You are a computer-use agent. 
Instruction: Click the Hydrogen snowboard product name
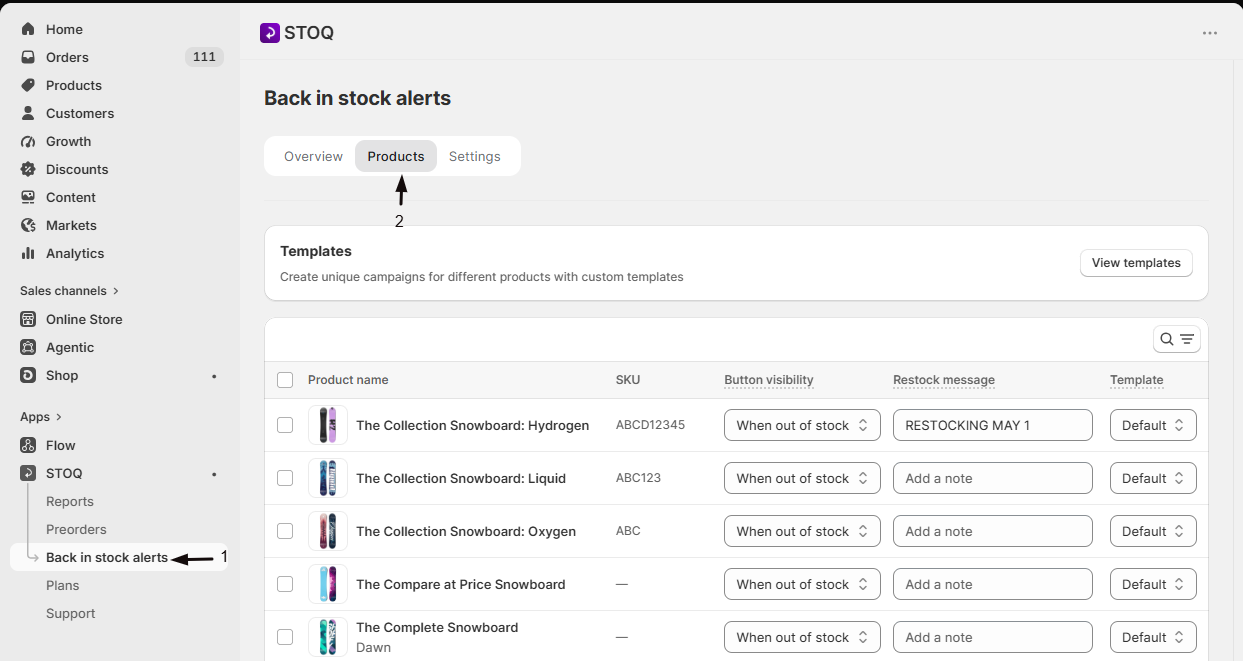coord(473,425)
